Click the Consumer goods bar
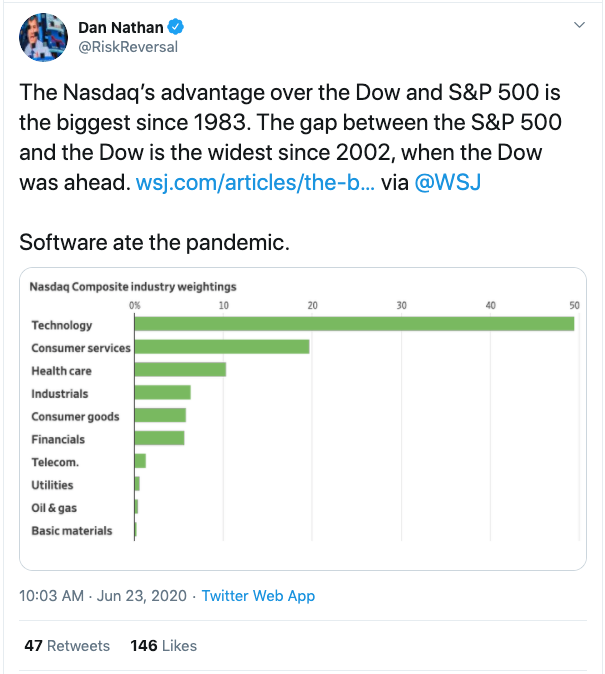This screenshot has height=674, width=605. tap(160, 415)
